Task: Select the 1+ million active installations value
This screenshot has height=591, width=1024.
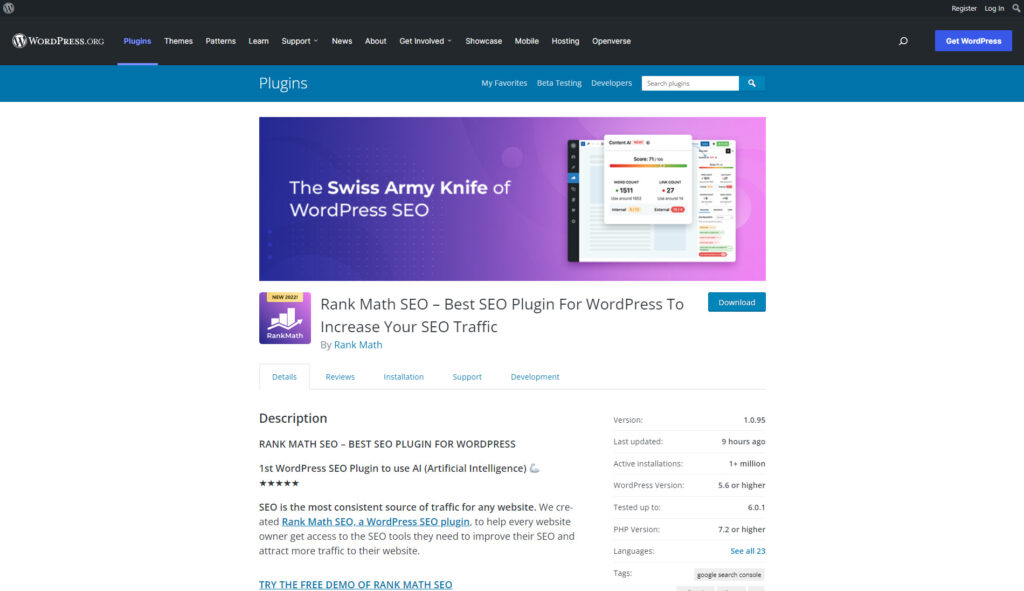Action: click(x=747, y=464)
